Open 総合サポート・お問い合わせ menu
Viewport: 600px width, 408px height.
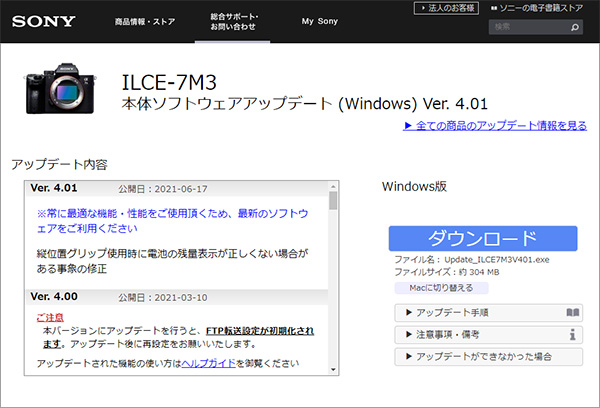click(233, 21)
